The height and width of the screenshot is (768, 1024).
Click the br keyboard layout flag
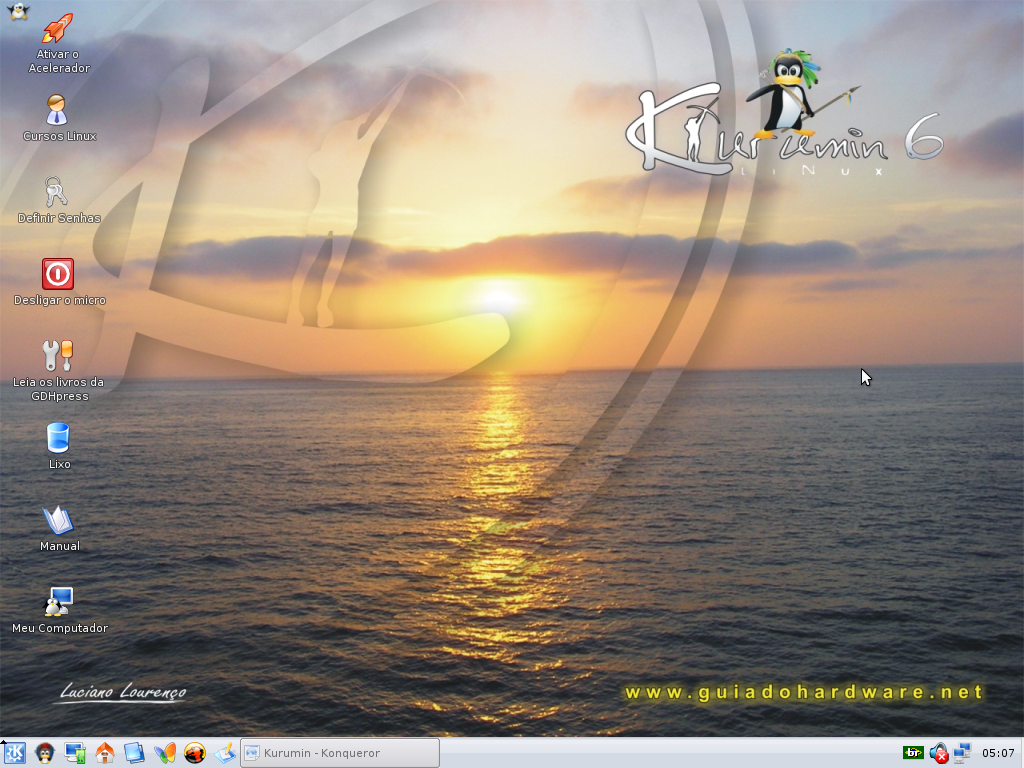coord(913,753)
